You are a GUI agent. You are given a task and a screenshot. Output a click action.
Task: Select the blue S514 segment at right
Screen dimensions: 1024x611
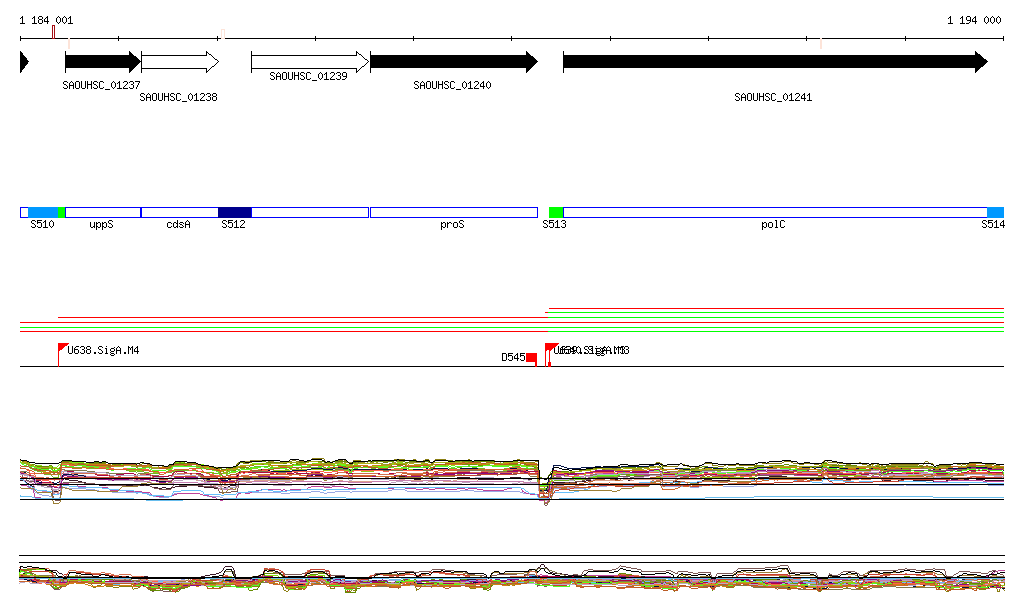click(995, 212)
